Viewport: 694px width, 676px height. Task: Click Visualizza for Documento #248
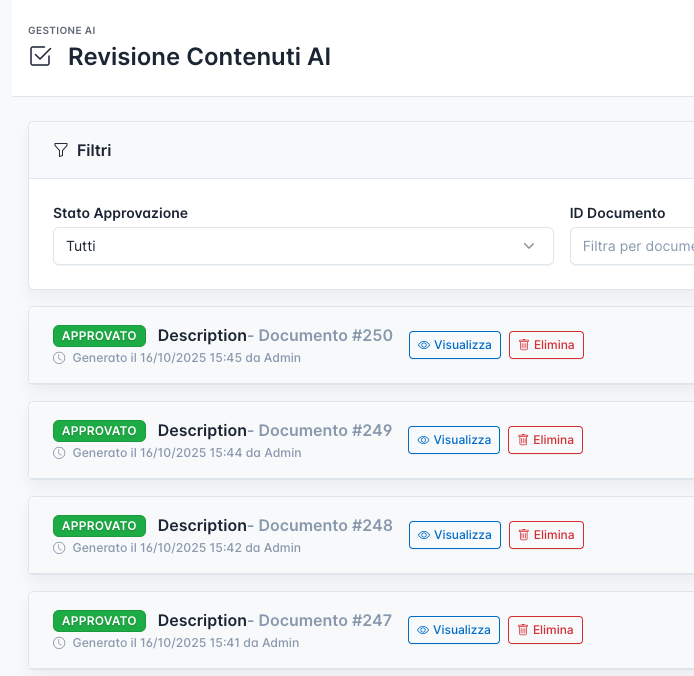[x=455, y=535]
